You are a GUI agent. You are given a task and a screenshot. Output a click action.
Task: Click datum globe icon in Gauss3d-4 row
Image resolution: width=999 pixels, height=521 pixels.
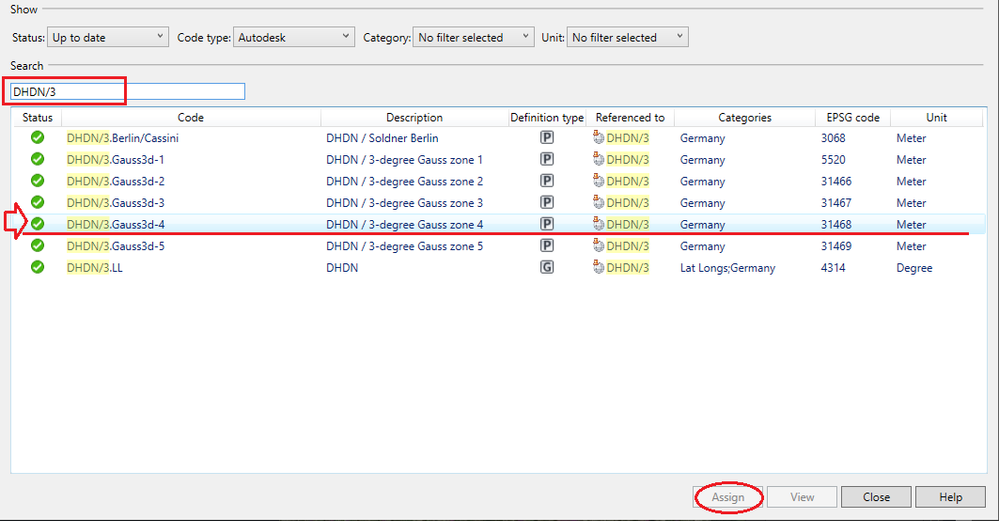(x=598, y=224)
